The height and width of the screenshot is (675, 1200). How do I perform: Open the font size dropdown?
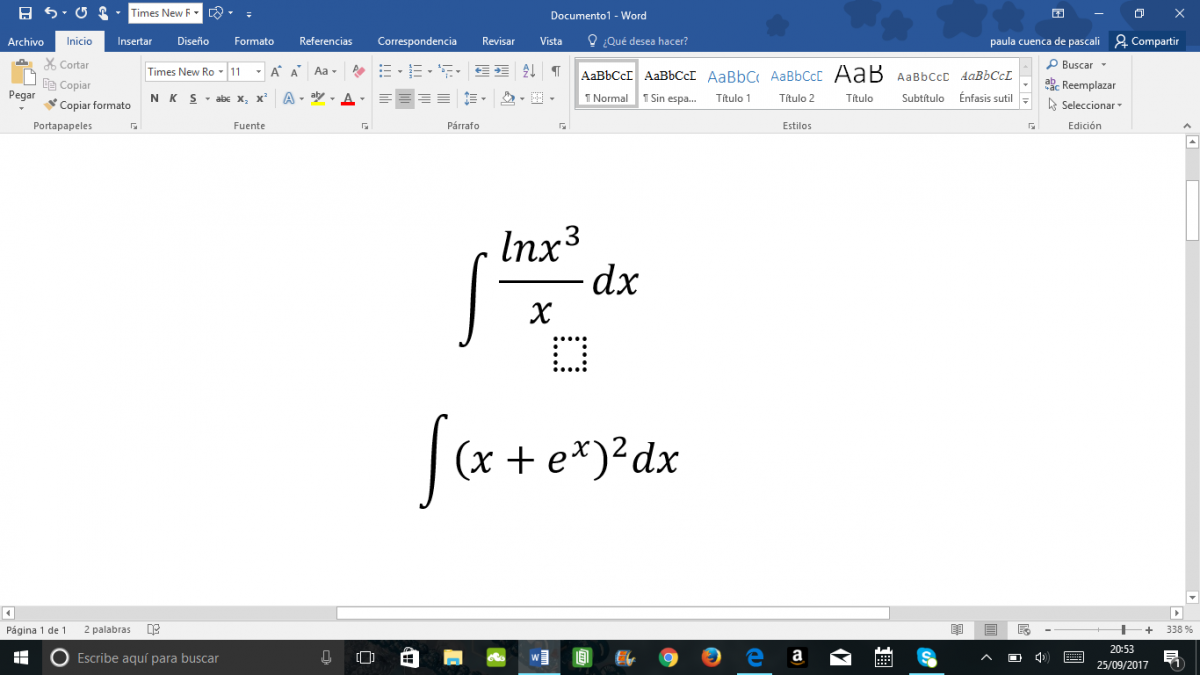coord(259,72)
